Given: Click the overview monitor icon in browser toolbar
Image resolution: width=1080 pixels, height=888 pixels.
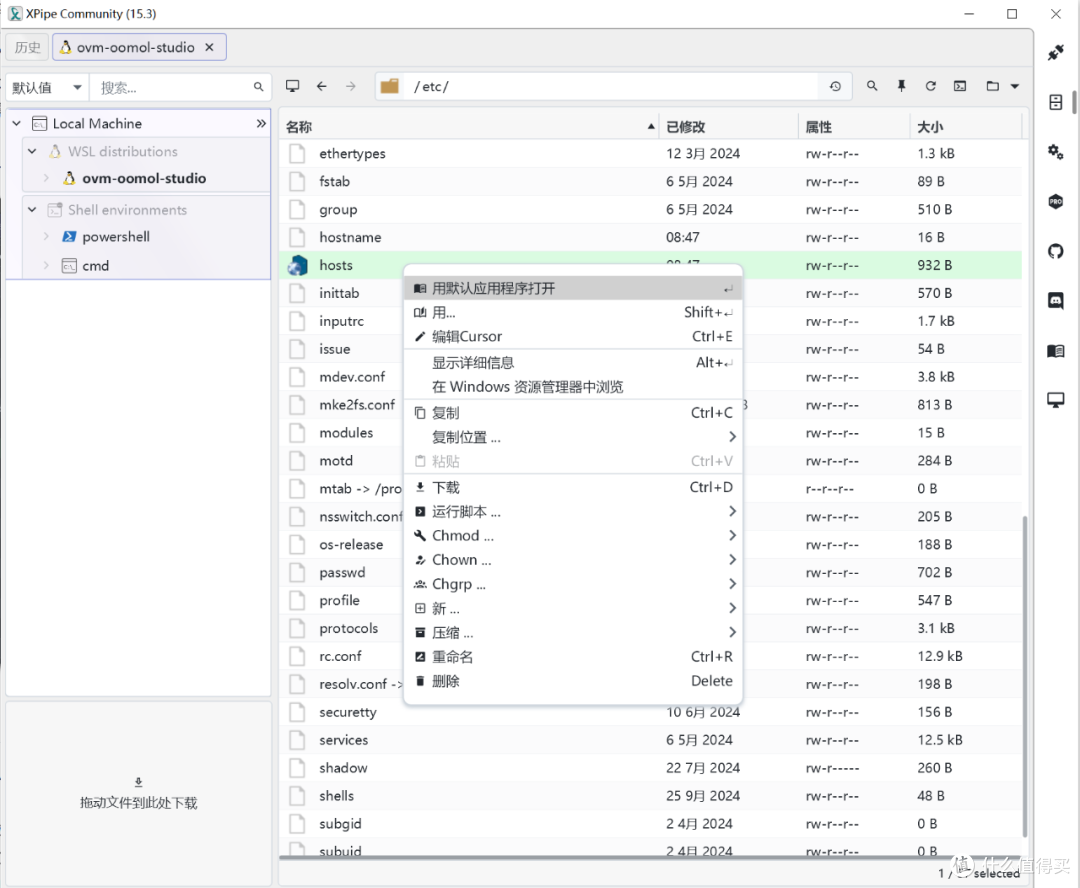Looking at the screenshot, I should click(x=293, y=86).
